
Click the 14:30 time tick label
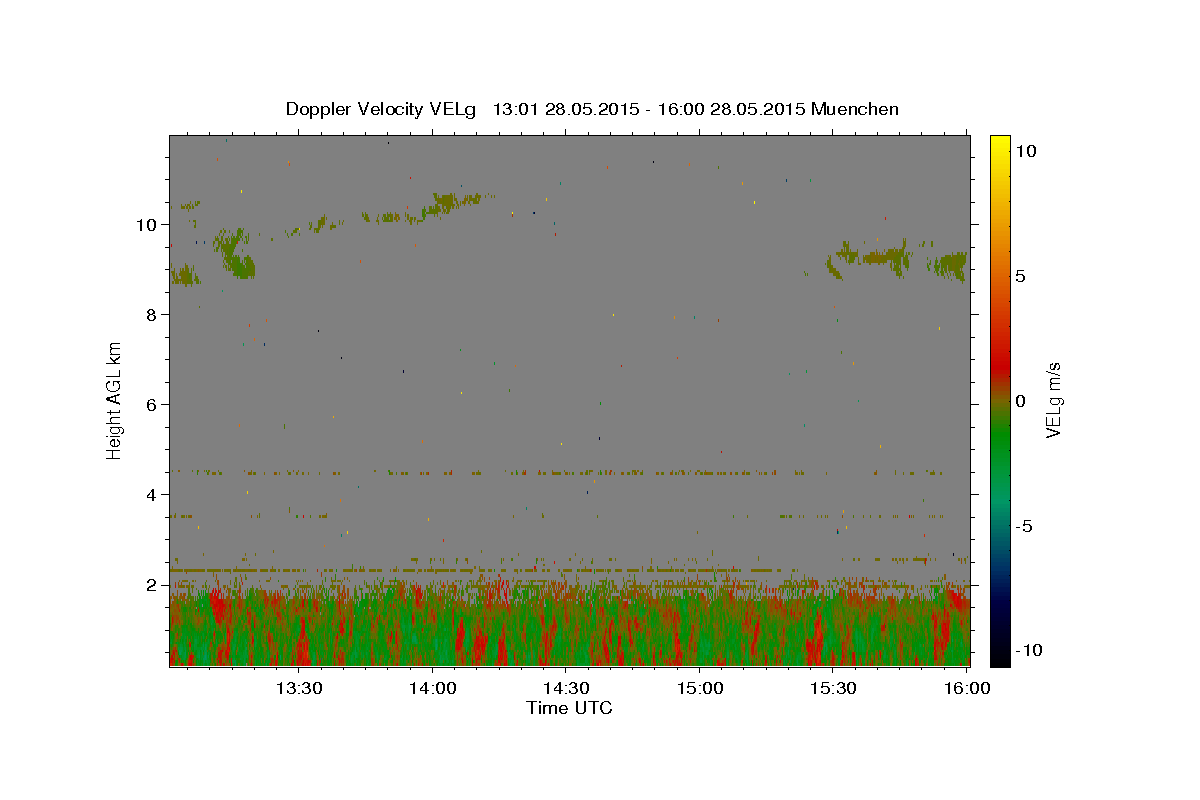pyautogui.click(x=565, y=688)
